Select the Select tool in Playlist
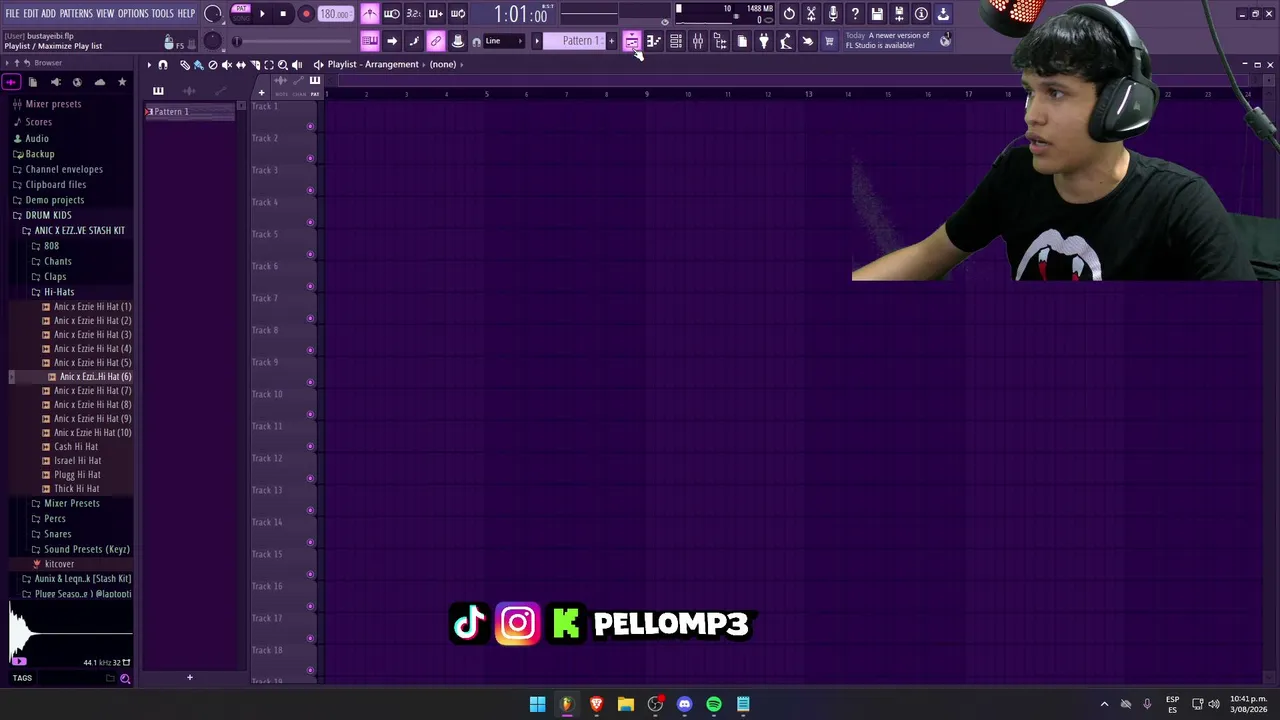 pyautogui.click(x=269, y=65)
